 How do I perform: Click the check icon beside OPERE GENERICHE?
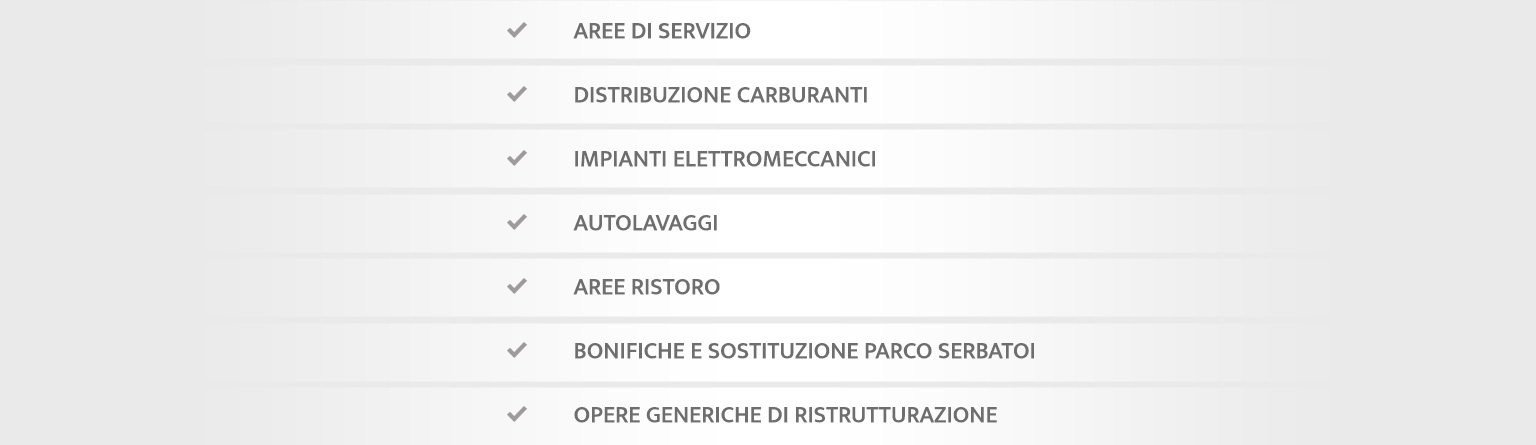click(517, 414)
